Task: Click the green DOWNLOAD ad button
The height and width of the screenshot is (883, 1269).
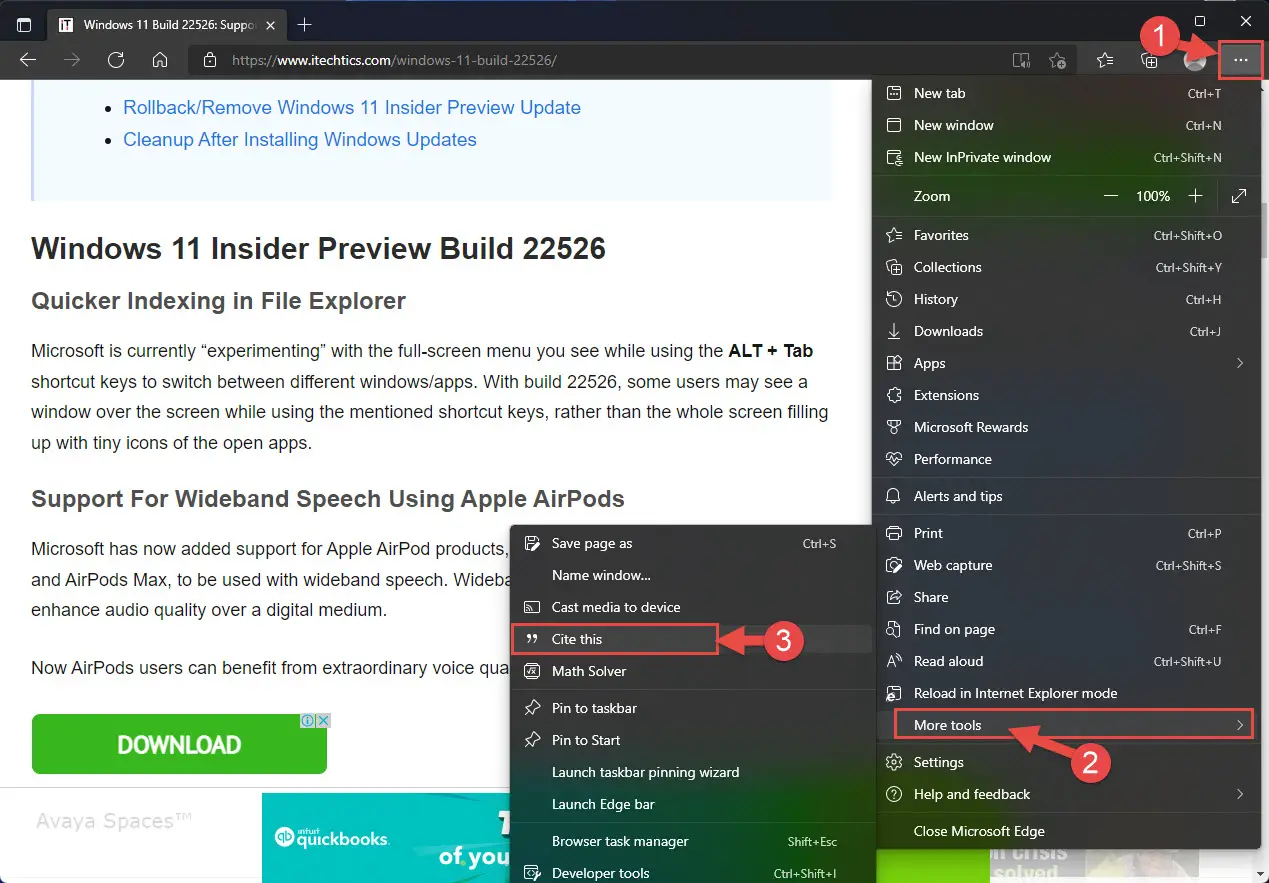Action: point(179,744)
